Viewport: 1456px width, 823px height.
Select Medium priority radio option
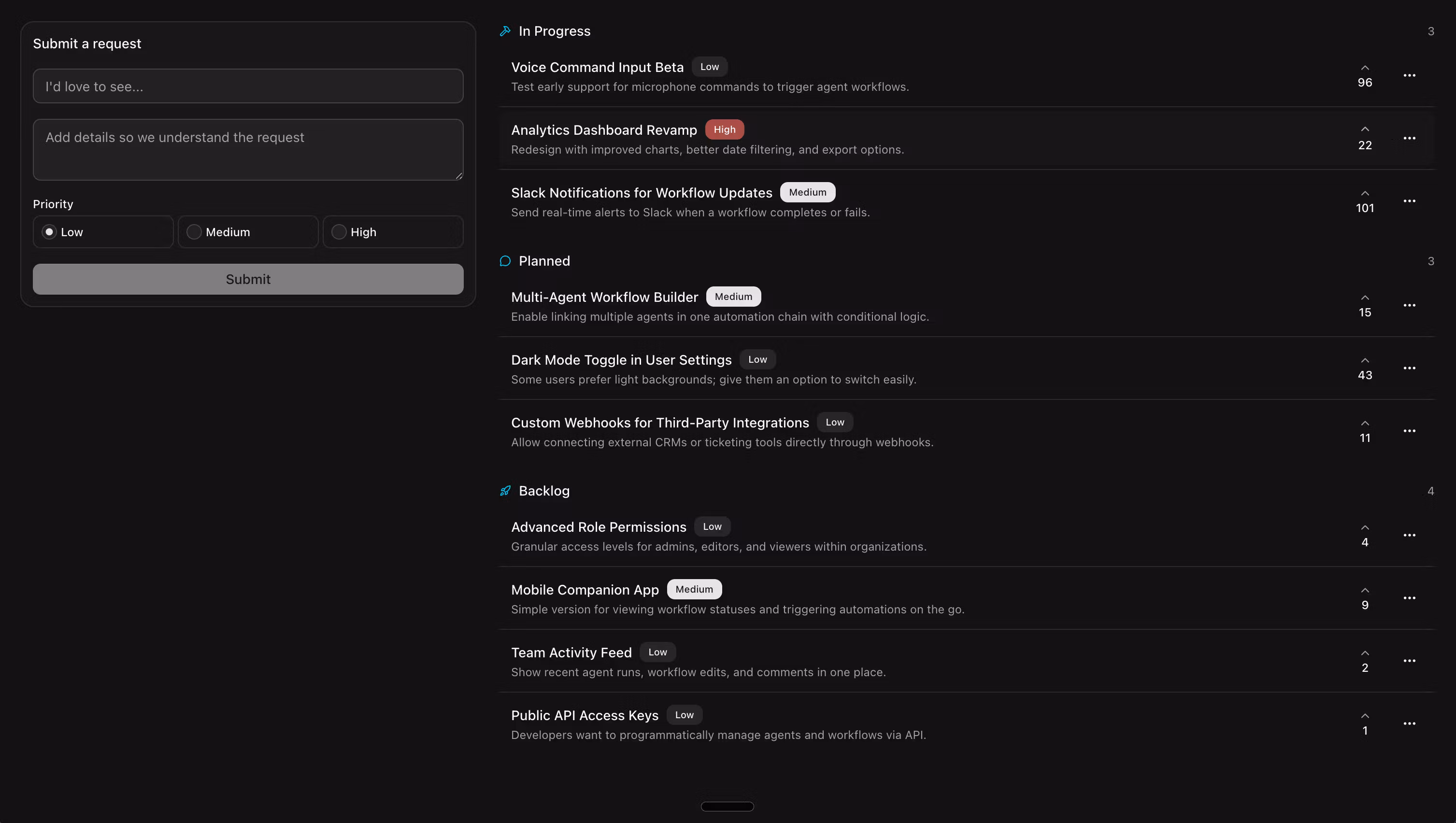pyautogui.click(x=194, y=232)
